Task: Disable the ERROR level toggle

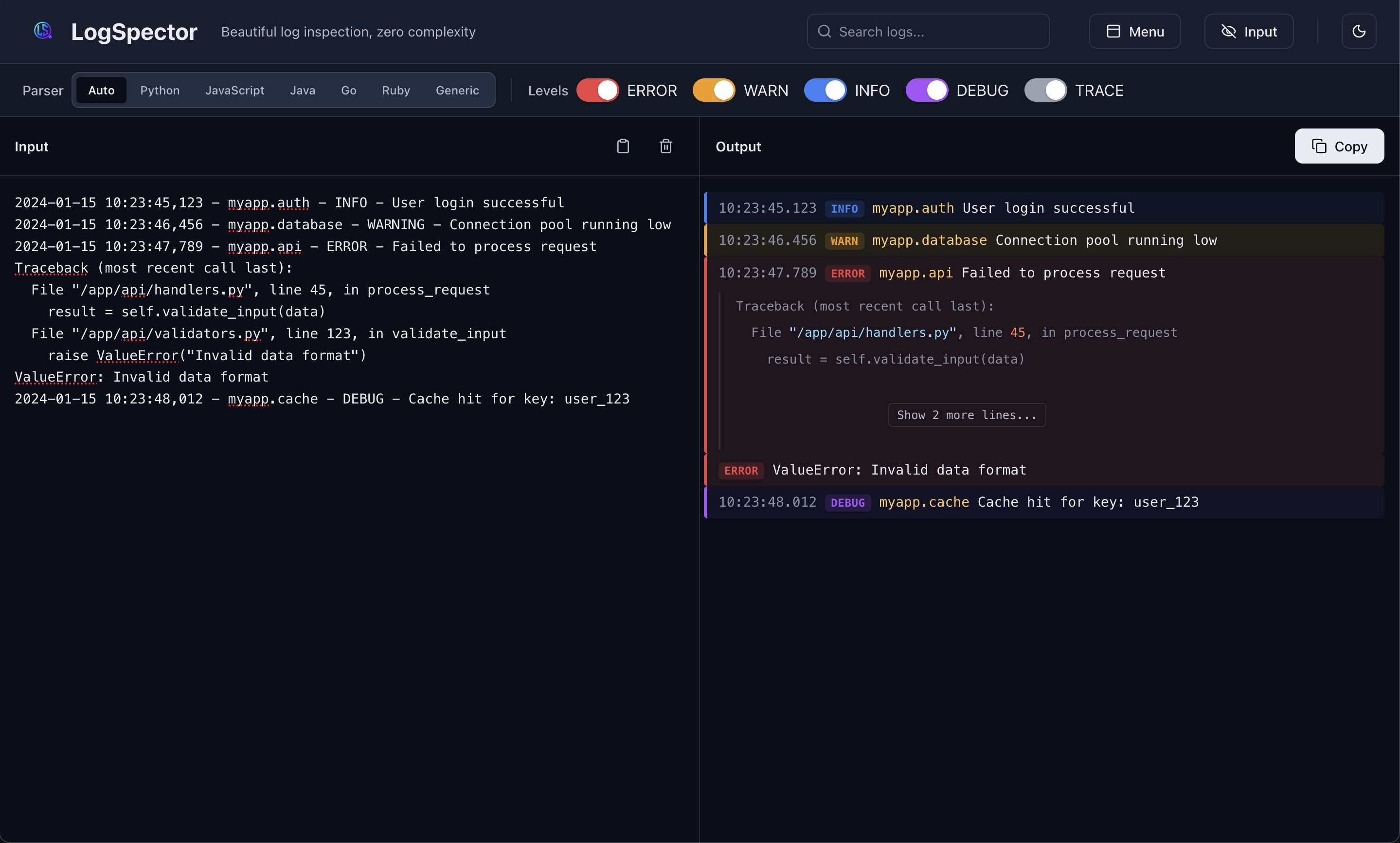Action: [x=597, y=91]
